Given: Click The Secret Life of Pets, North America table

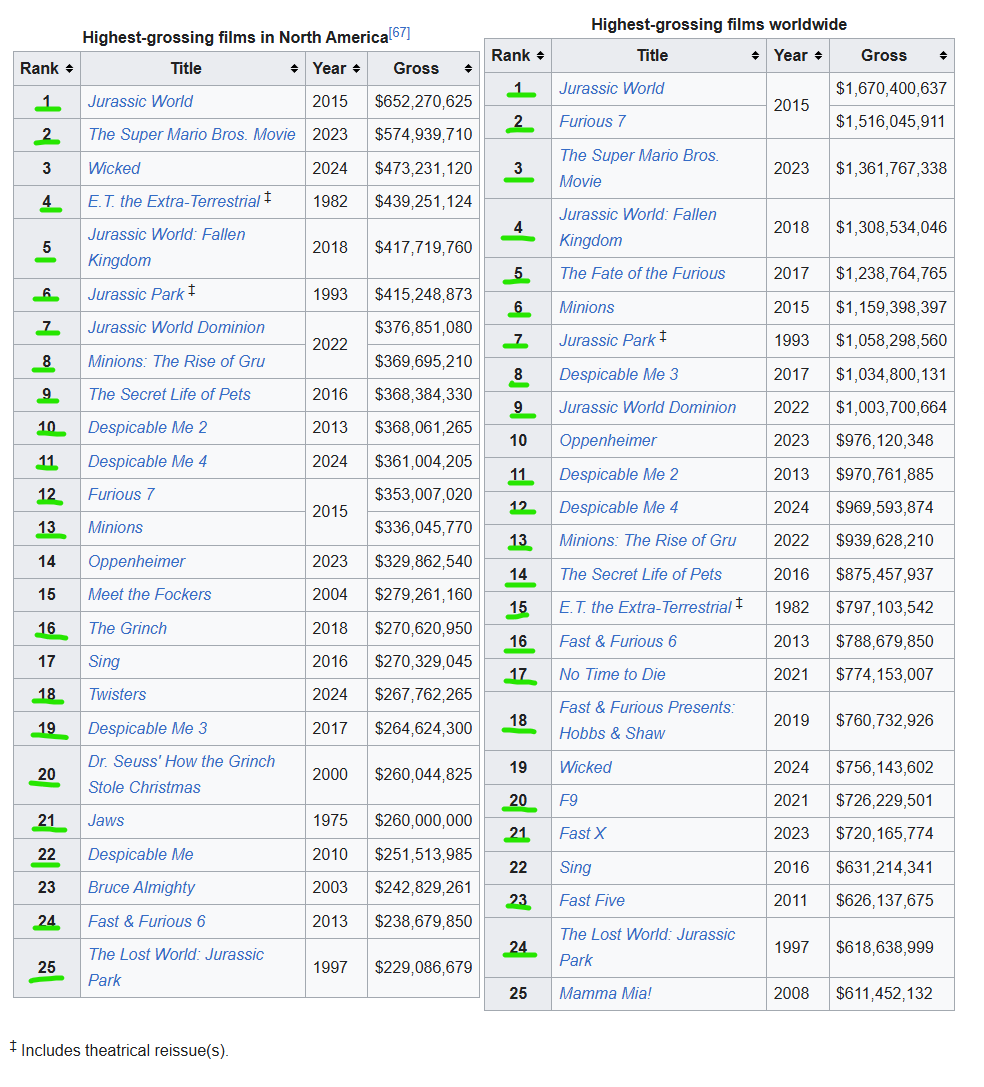Looking at the screenshot, I should [169, 394].
